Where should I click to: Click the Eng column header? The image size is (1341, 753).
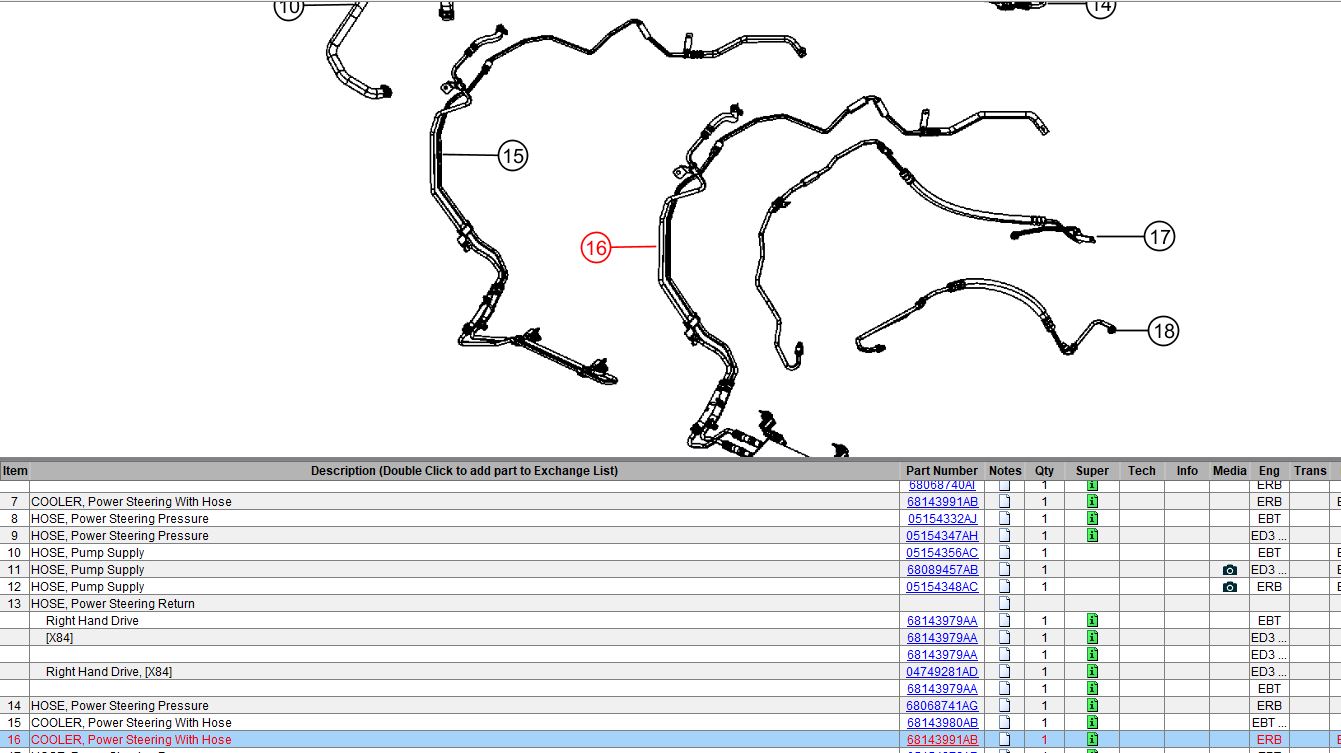(1269, 471)
